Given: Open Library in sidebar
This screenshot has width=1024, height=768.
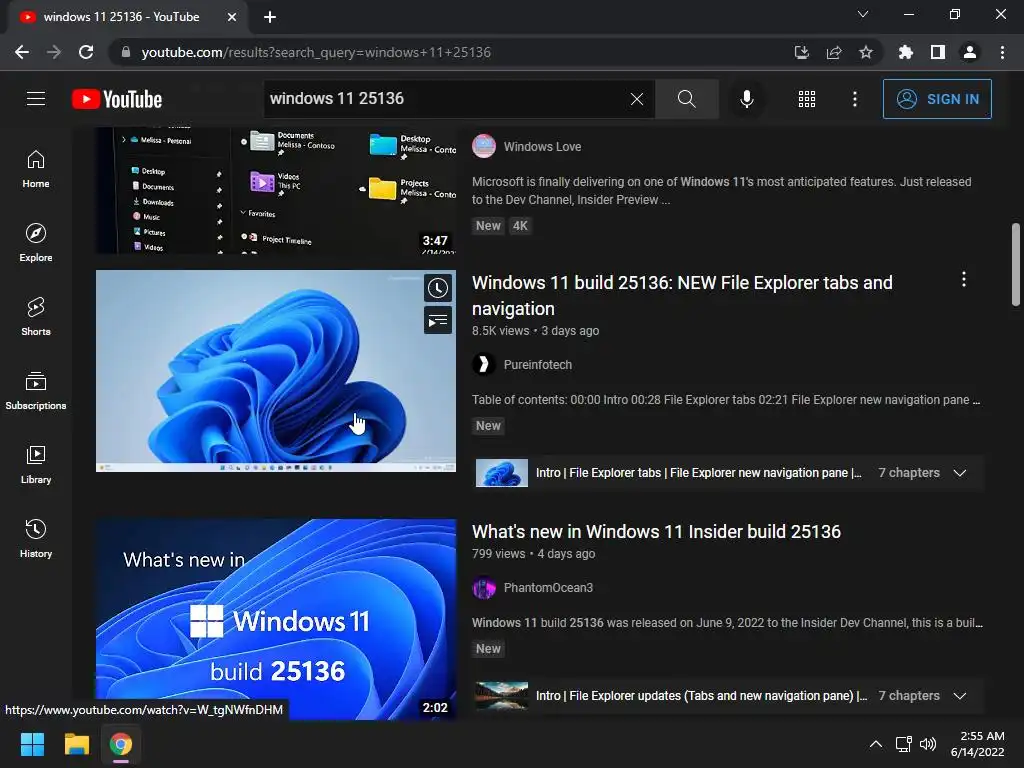Looking at the screenshot, I should (36, 464).
